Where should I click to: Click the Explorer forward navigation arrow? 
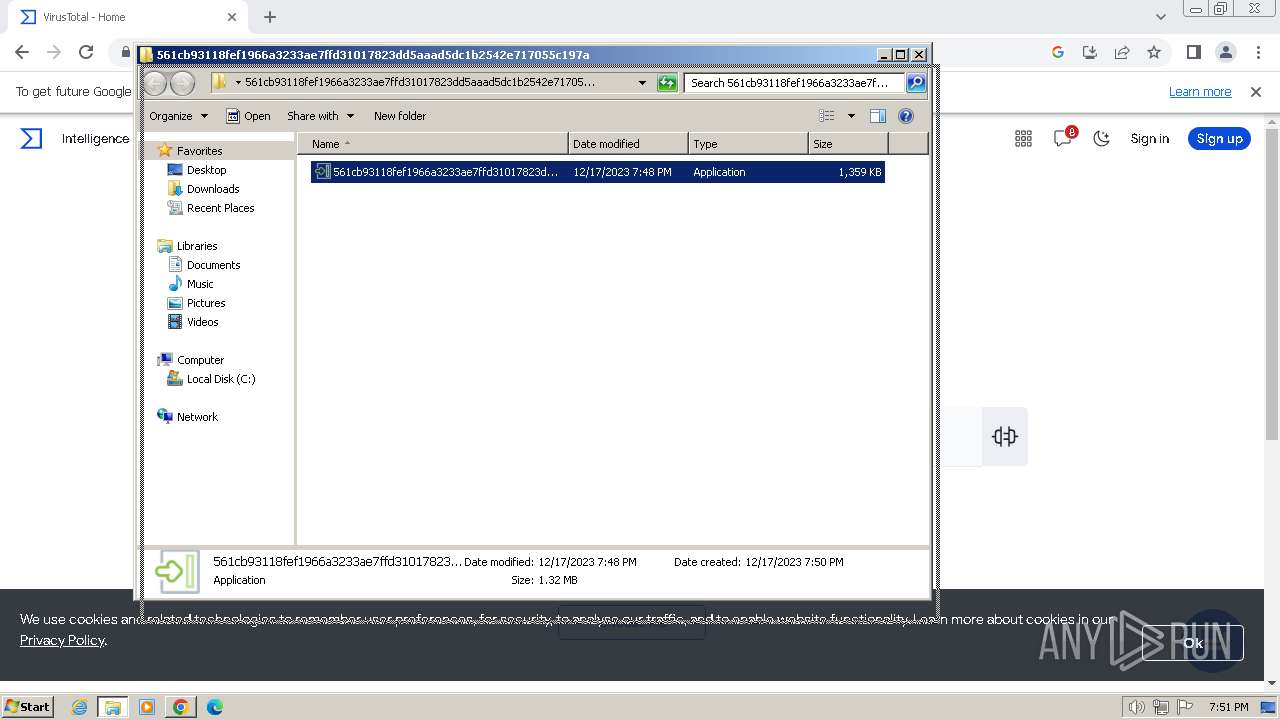182,83
